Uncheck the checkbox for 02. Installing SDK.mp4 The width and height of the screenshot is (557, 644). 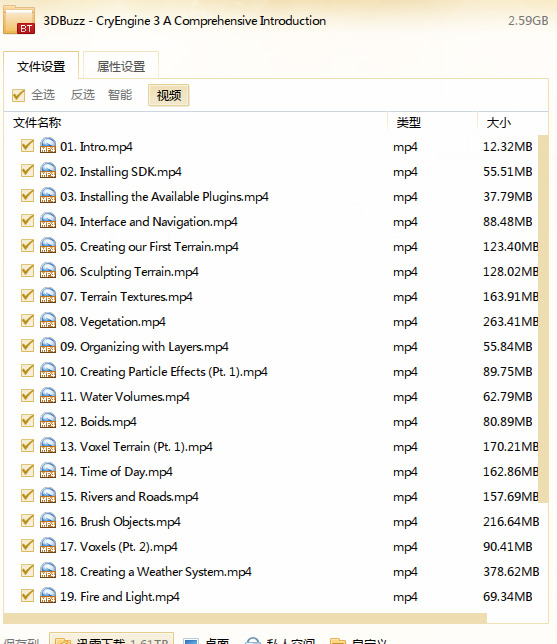point(28,170)
